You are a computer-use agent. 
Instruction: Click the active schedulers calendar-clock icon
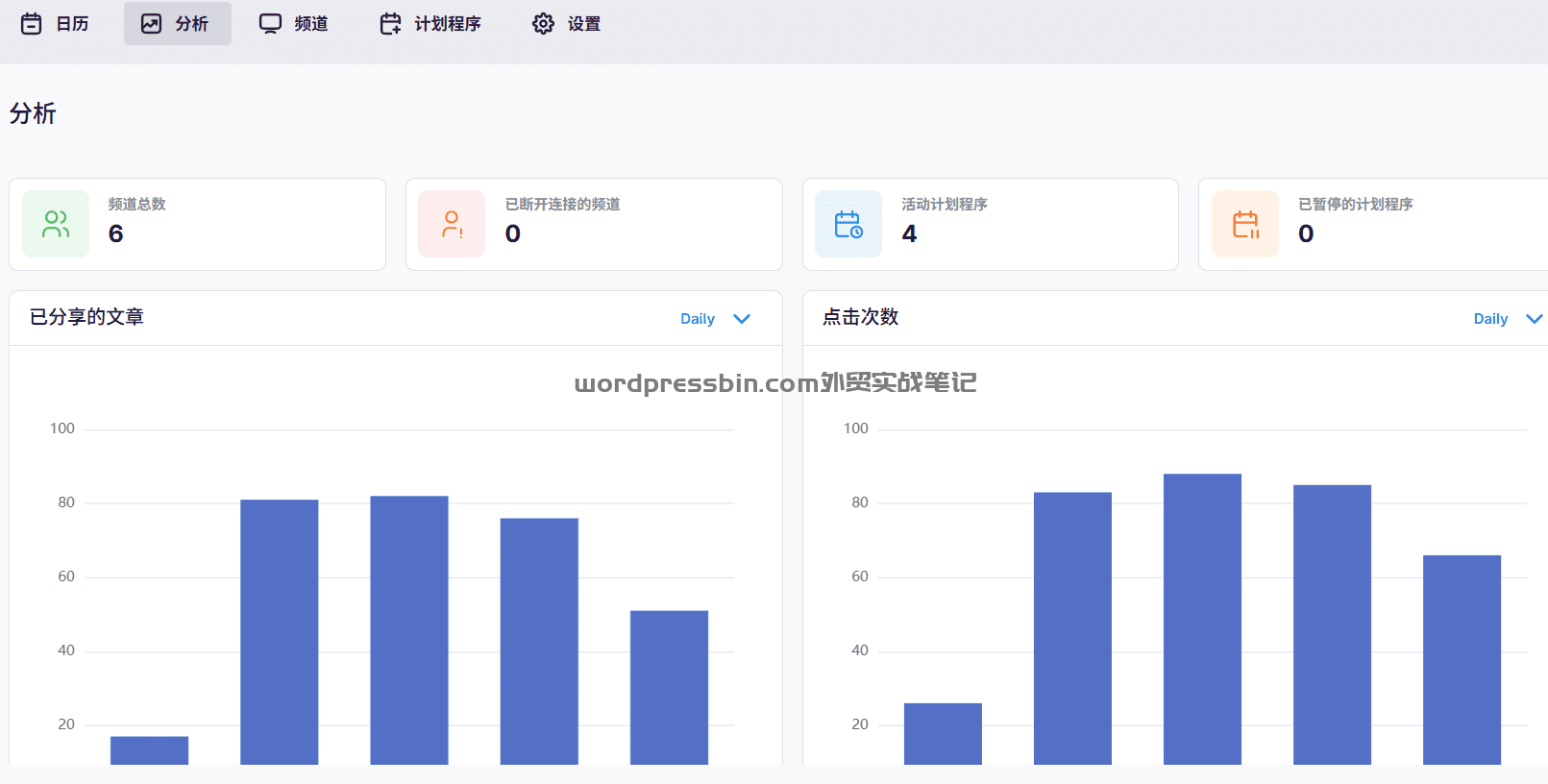pyautogui.click(x=848, y=224)
